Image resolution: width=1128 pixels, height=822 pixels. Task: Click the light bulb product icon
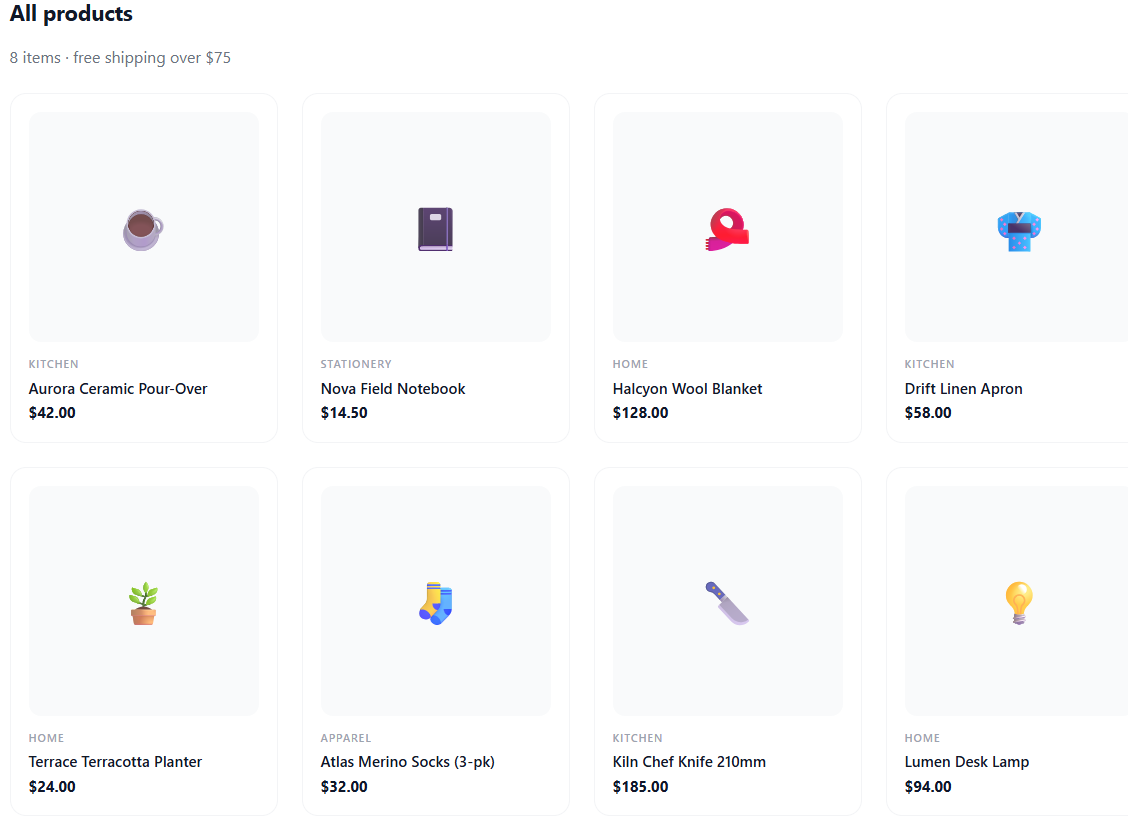tap(1019, 603)
